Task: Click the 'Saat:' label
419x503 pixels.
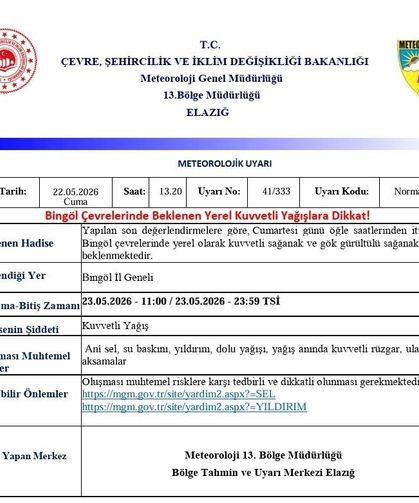Action: pyautogui.click(x=134, y=191)
